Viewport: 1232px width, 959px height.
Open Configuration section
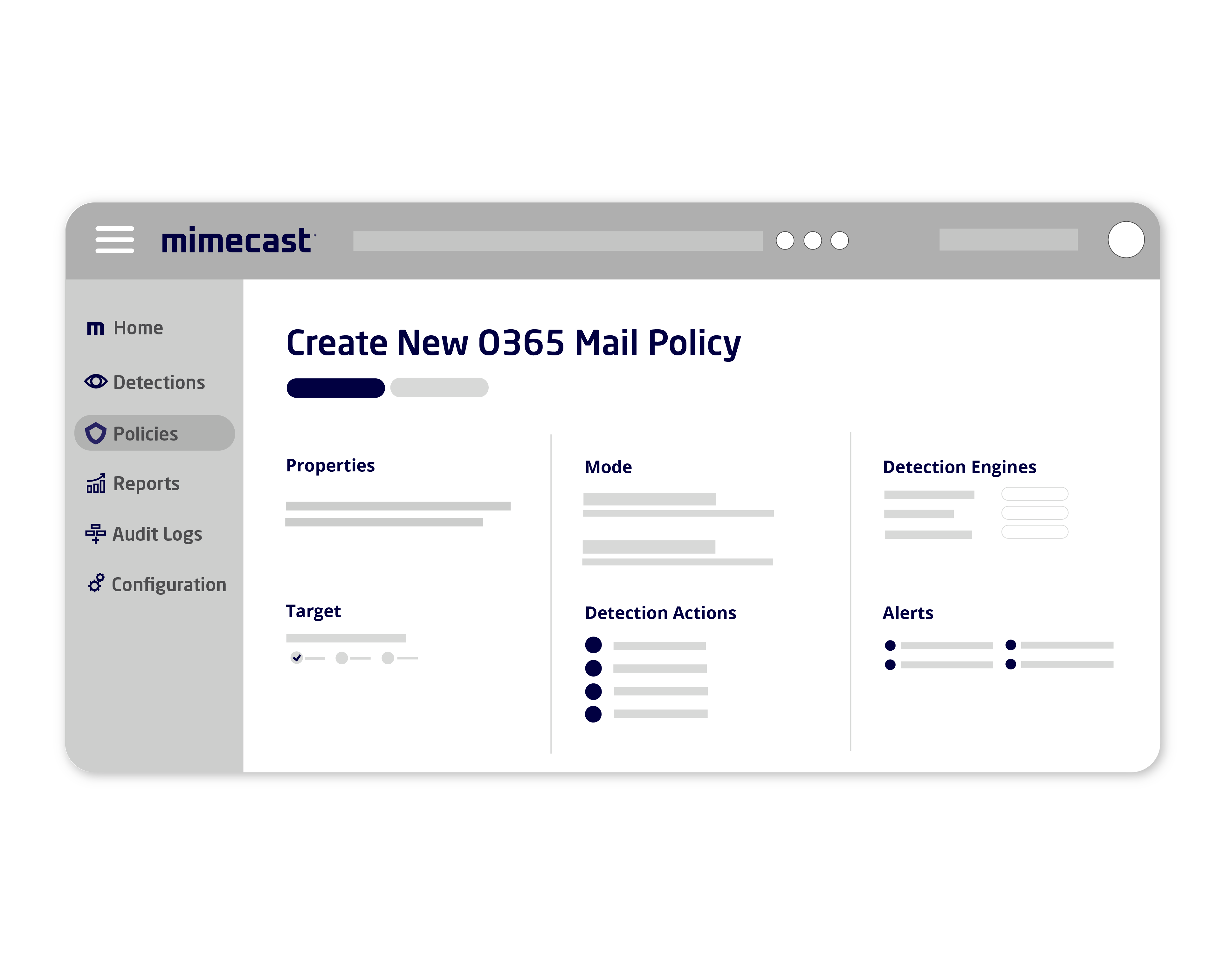(x=169, y=585)
